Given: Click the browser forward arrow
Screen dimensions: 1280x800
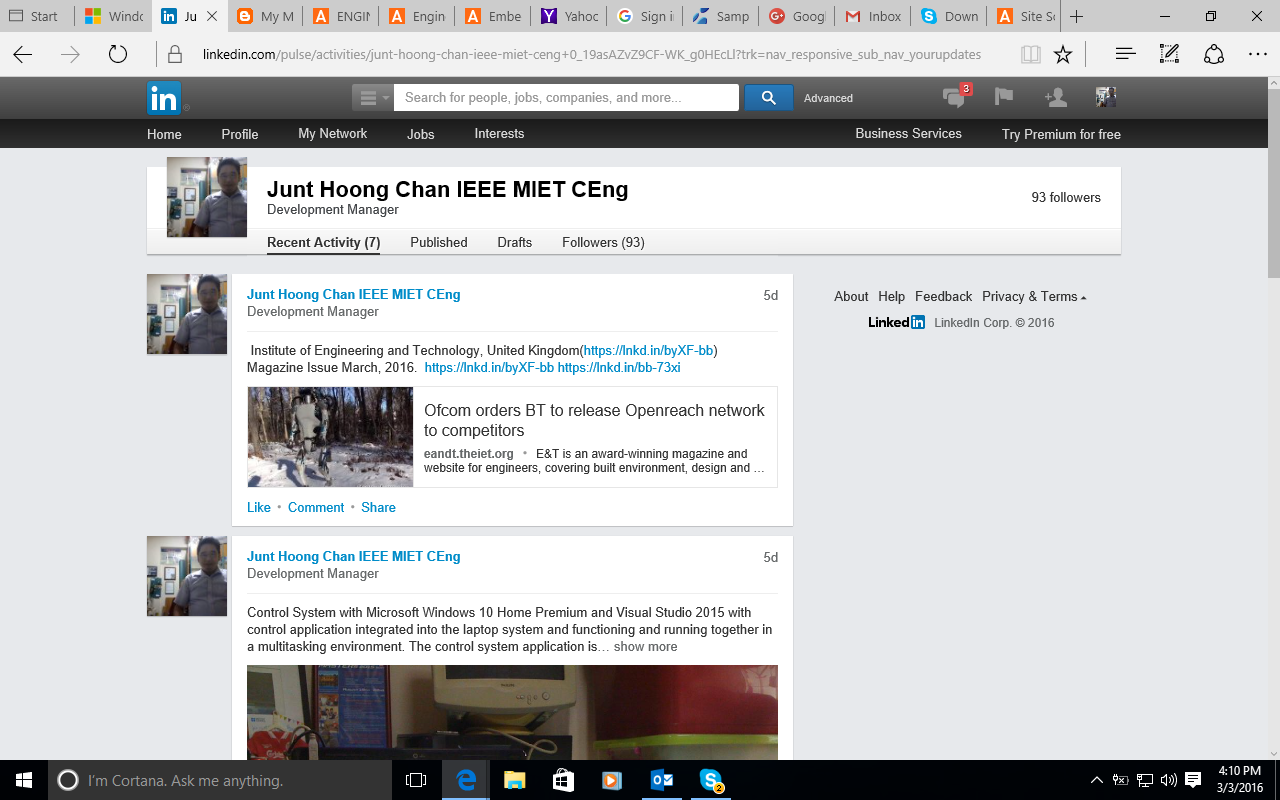Looking at the screenshot, I should coord(70,55).
